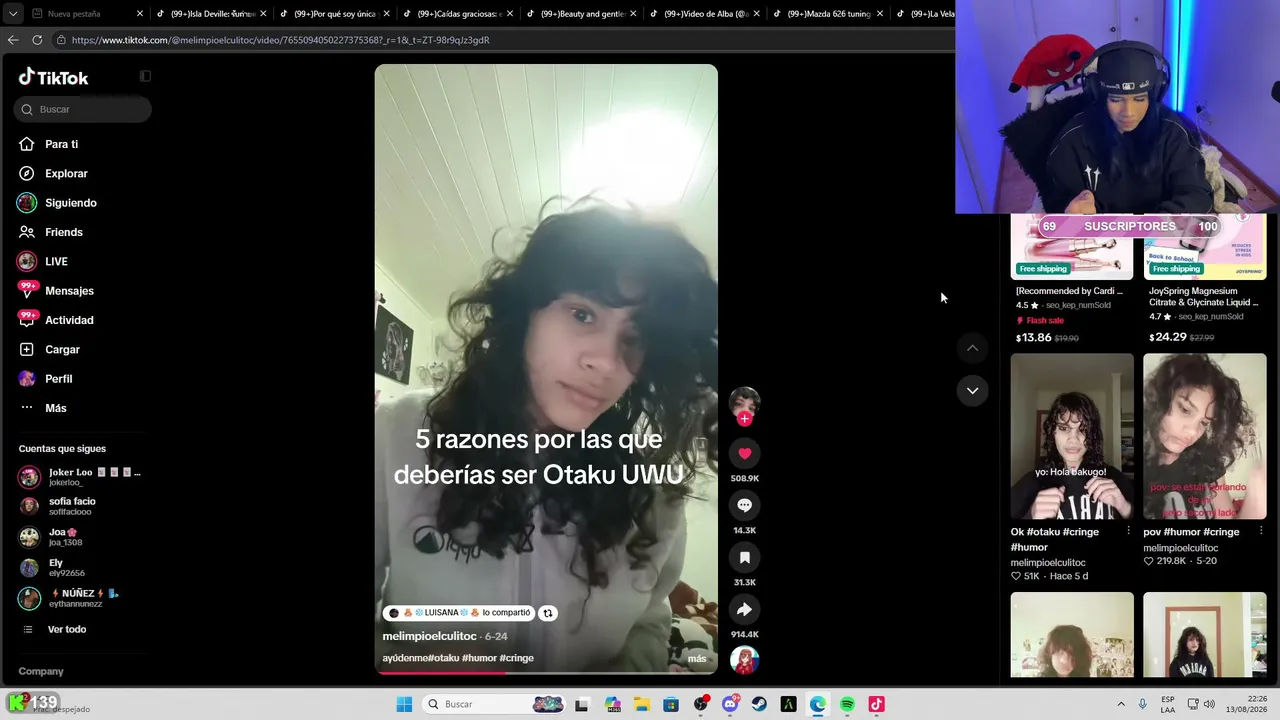Play the yo: Hola Bakugo! thumbnail

[1072, 437]
